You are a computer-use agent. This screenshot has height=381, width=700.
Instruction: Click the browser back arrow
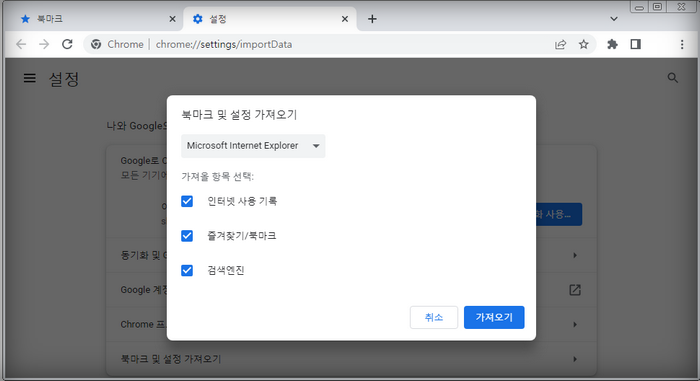(21, 44)
